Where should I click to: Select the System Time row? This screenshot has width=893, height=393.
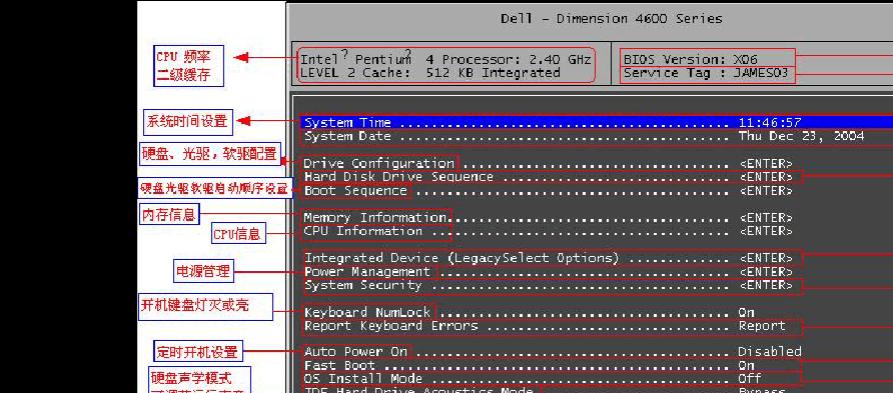[x=596, y=122]
